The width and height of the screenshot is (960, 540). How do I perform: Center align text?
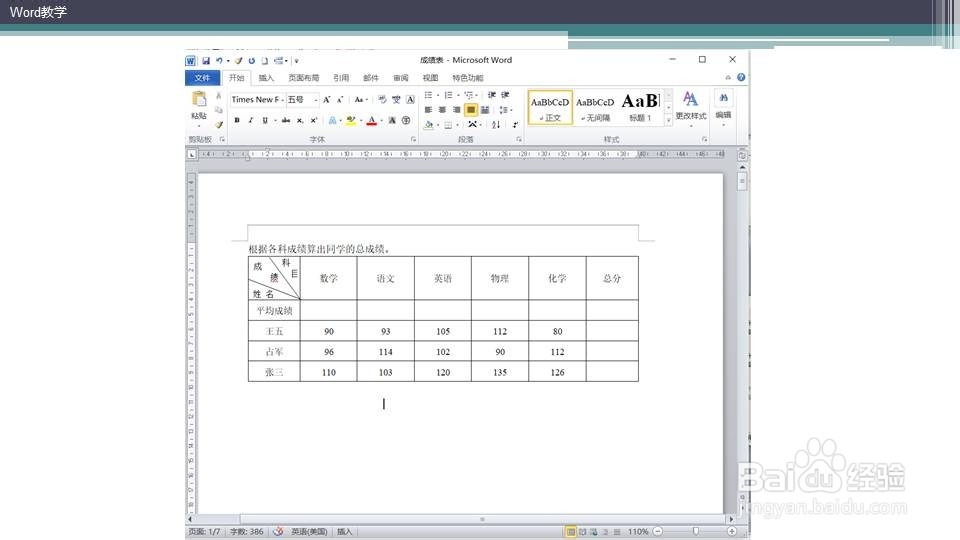pos(442,110)
